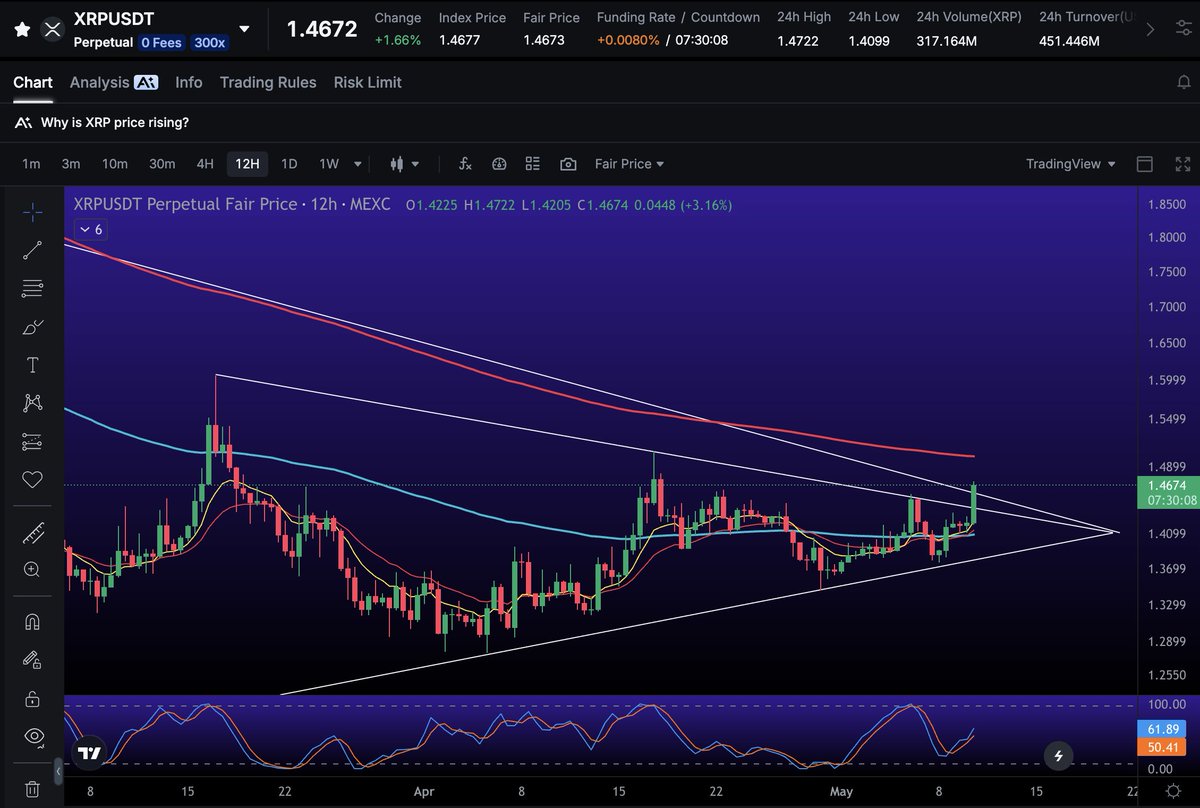Open chart settings gear at bottom right

coord(1174,790)
